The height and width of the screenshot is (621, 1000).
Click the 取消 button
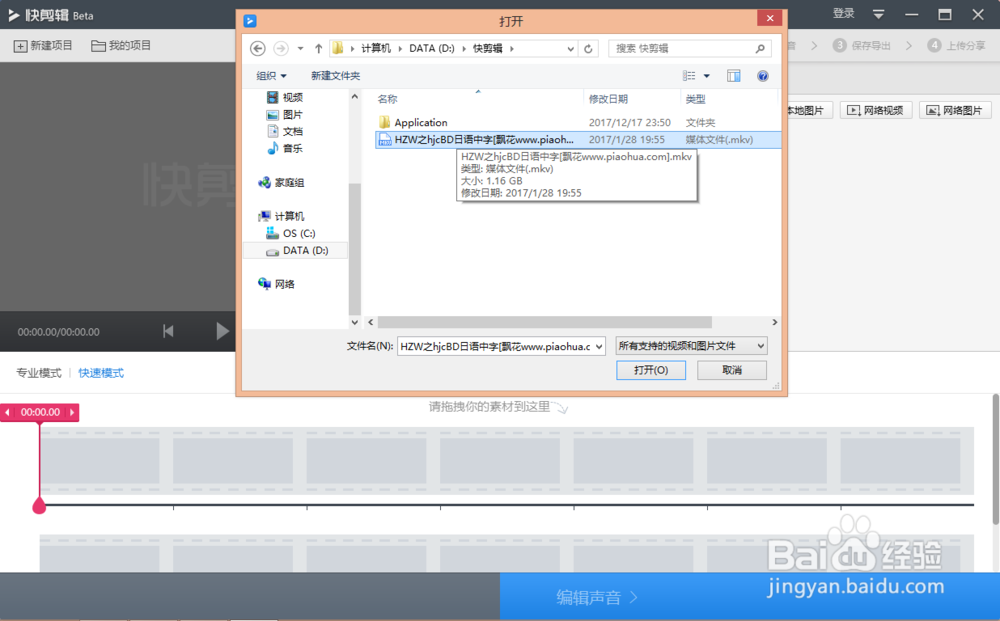pos(732,370)
